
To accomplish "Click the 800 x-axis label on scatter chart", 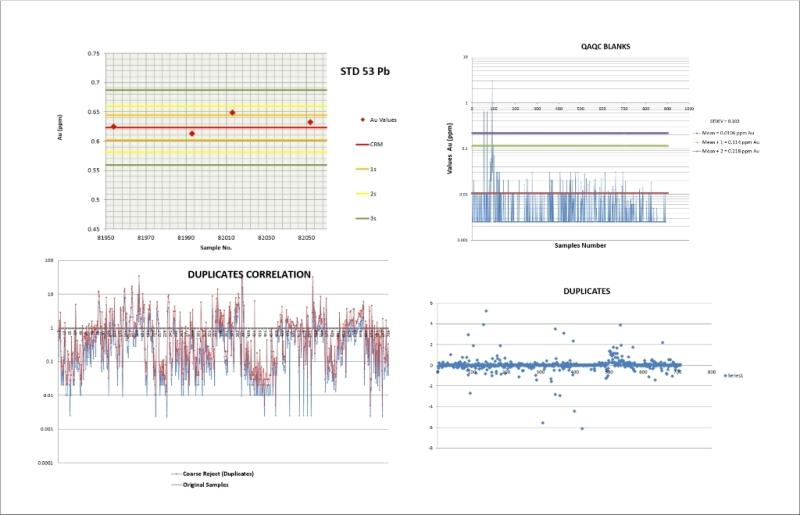I will [x=711, y=372].
